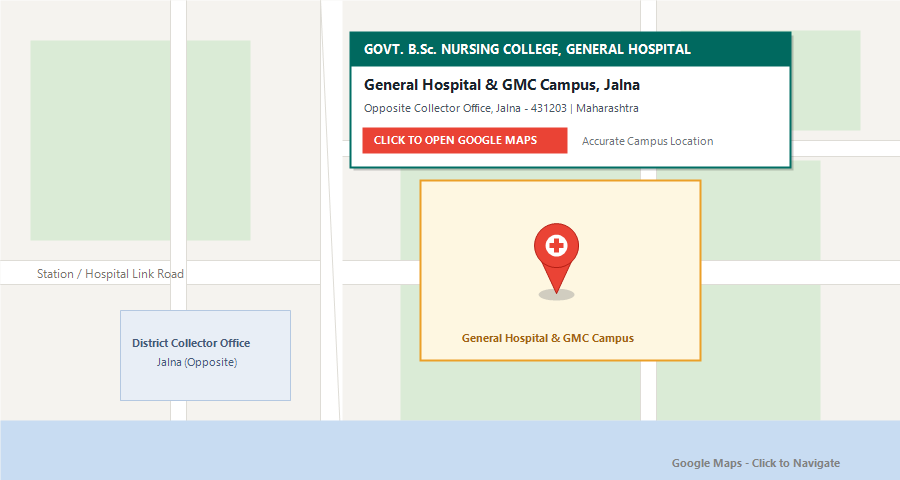
Task: Open Google Maps via the red button
Action: 465,140
